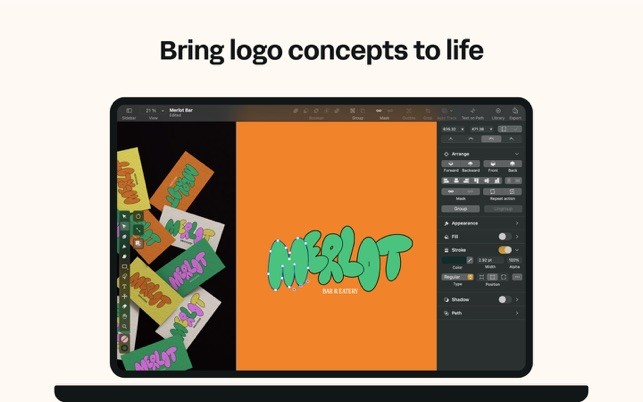Collapse the Arrange section chevron
The height and width of the screenshot is (402, 643).
[x=517, y=154]
